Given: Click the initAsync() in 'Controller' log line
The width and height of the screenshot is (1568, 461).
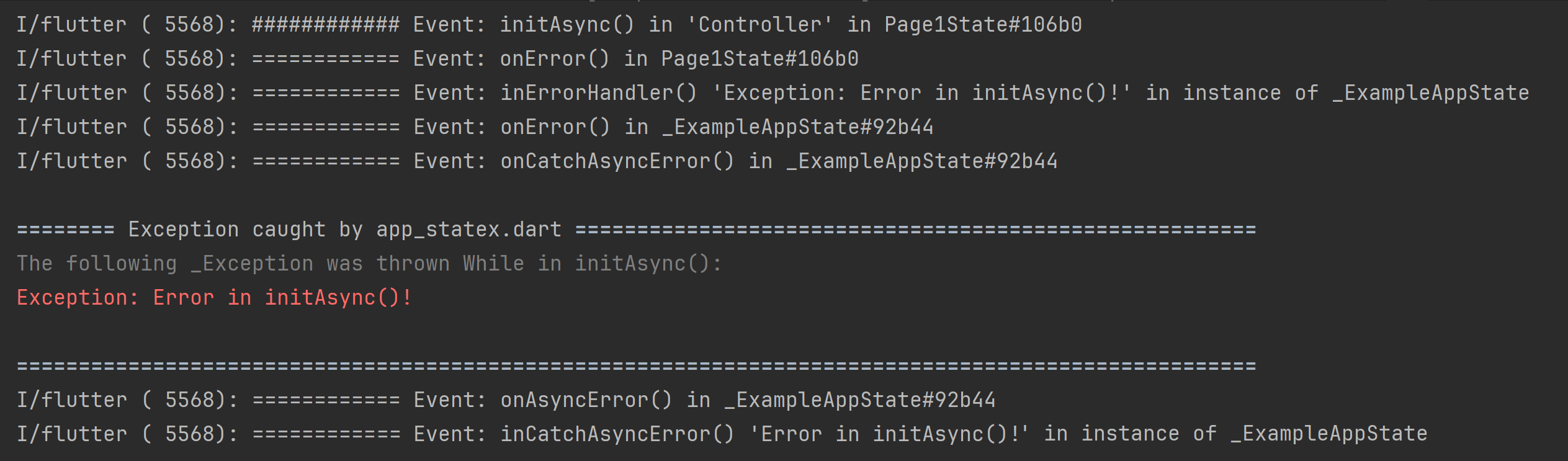Looking at the screenshot, I should 549,25.
